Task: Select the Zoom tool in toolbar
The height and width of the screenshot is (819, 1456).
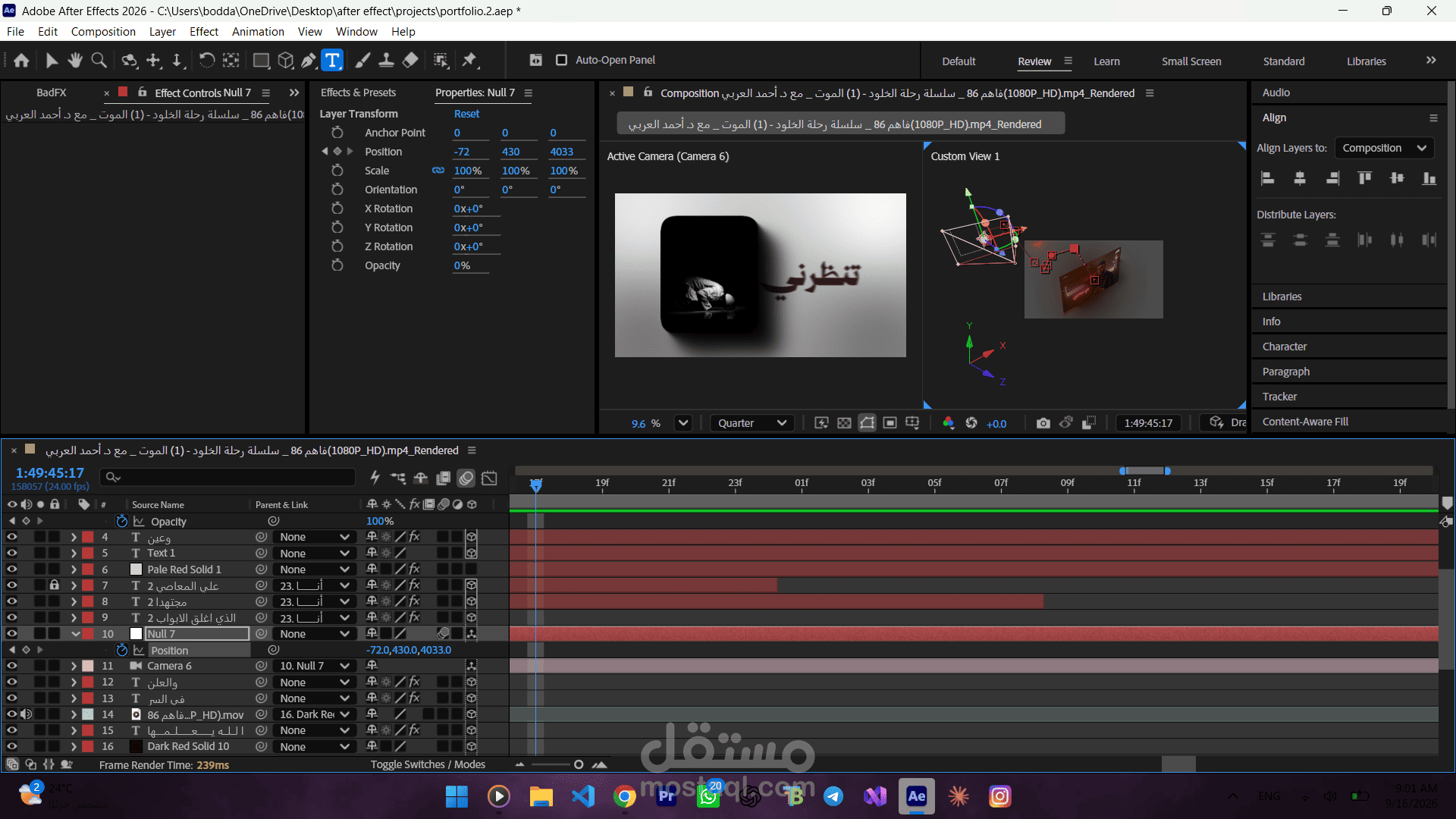Action: click(x=99, y=60)
